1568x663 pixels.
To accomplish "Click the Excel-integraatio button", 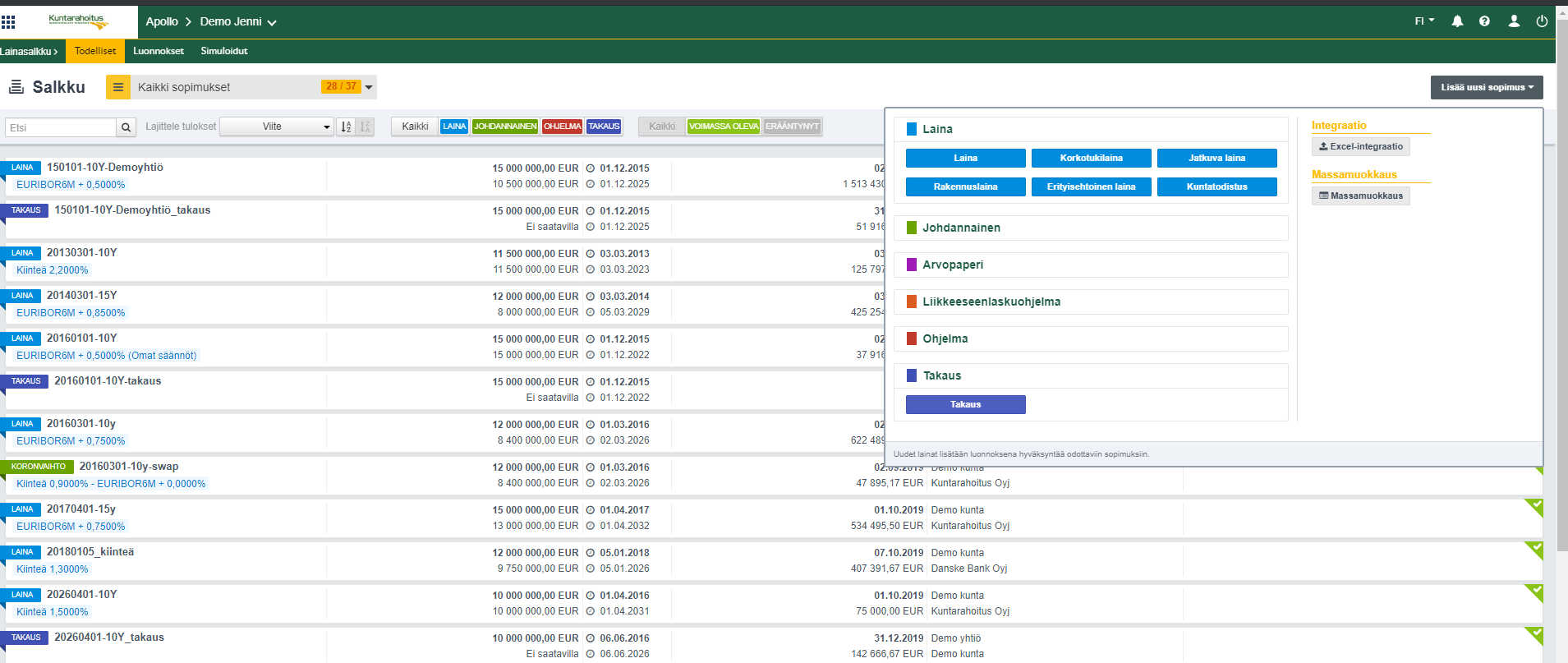I will tap(1360, 146).
